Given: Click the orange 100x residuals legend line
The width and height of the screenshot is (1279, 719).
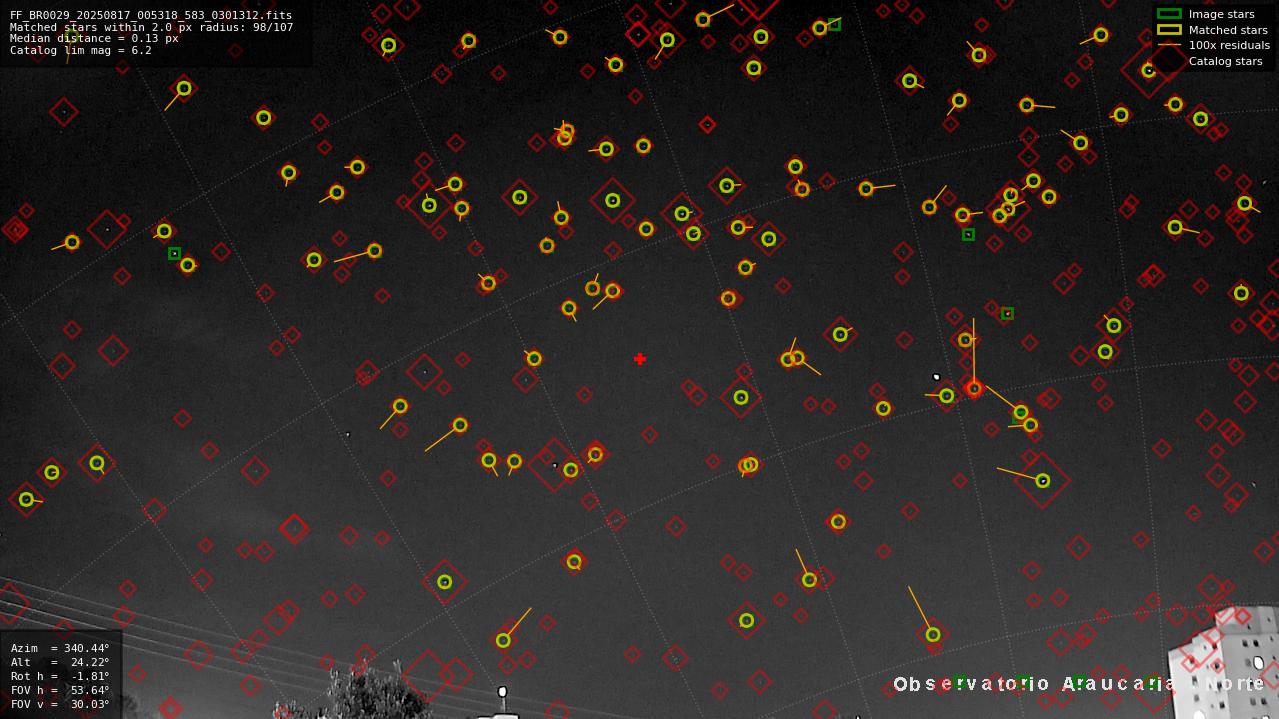Looking at the screenshot, I should coord(1169,45).
